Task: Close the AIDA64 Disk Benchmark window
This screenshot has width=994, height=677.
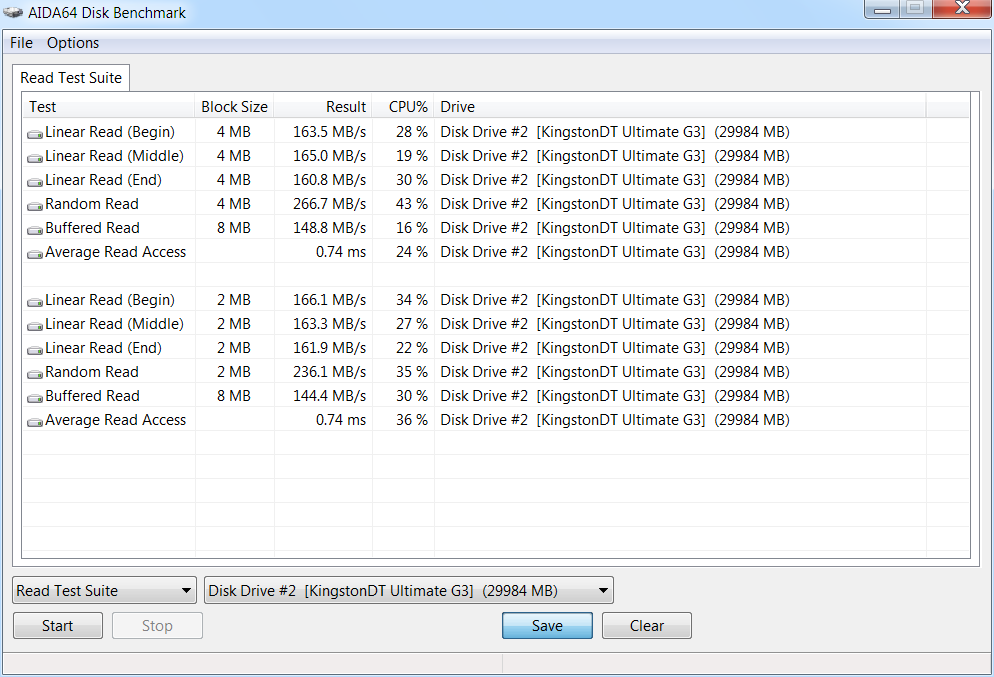Action: (962, 8)
